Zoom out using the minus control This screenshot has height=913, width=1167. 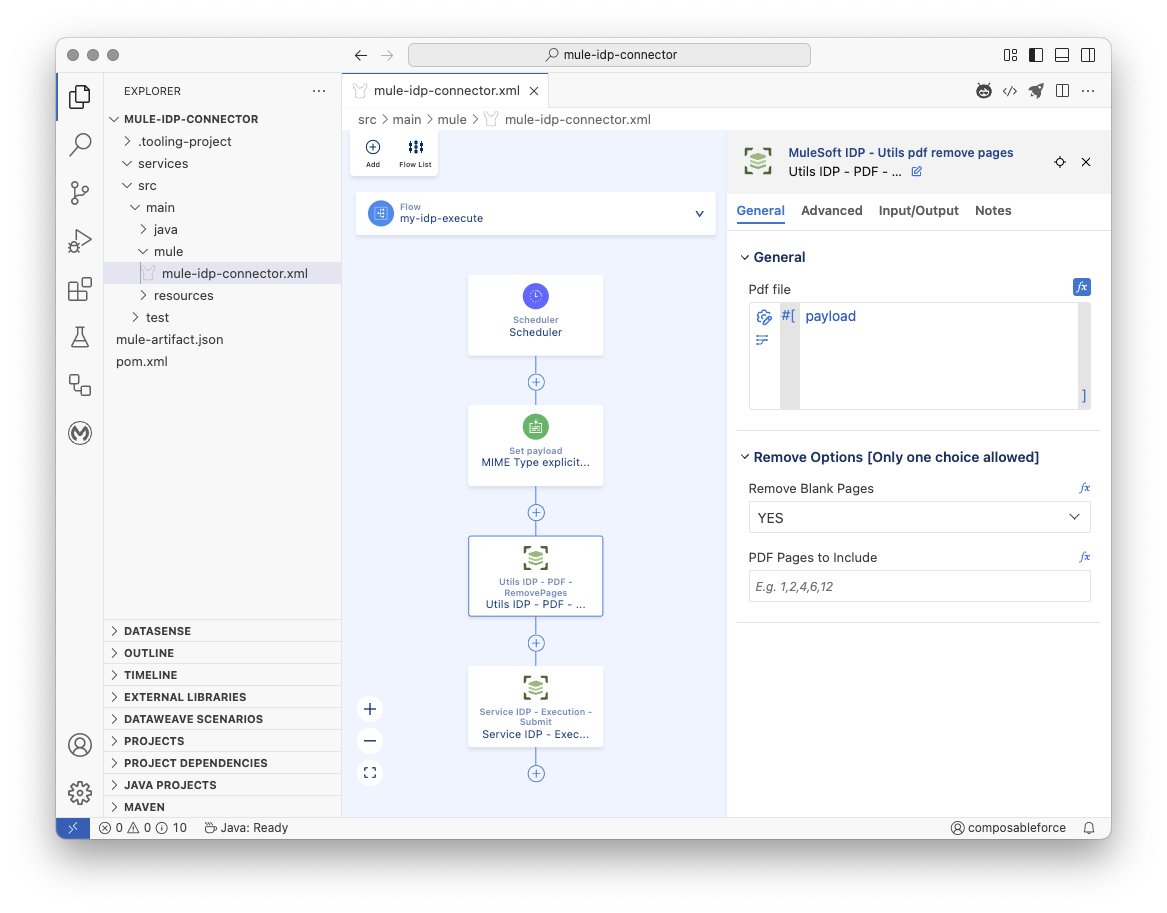pos(370,740)
